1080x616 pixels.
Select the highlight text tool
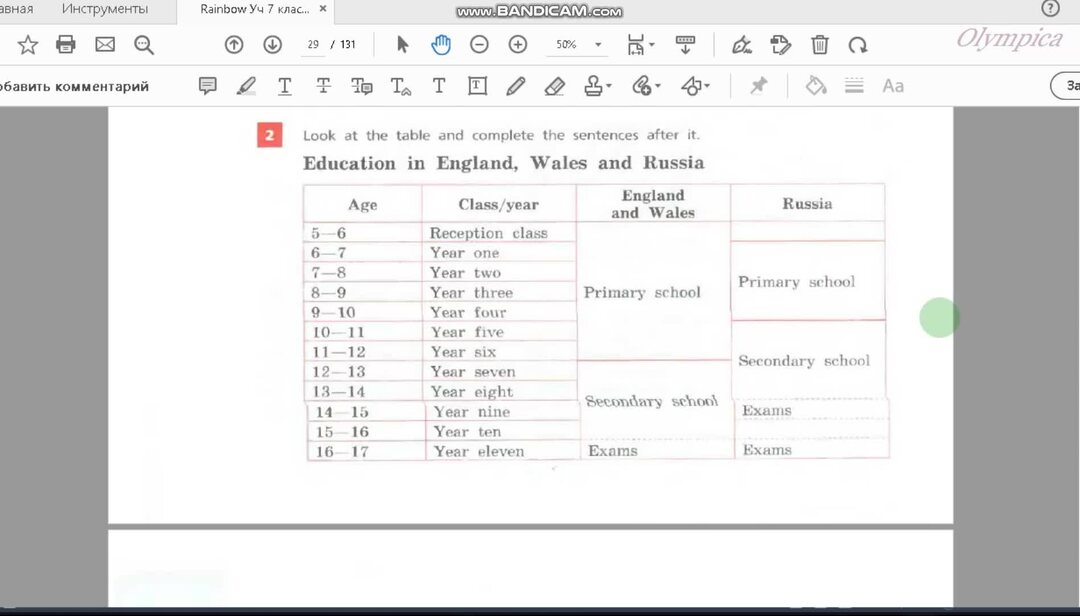(246, 86)
